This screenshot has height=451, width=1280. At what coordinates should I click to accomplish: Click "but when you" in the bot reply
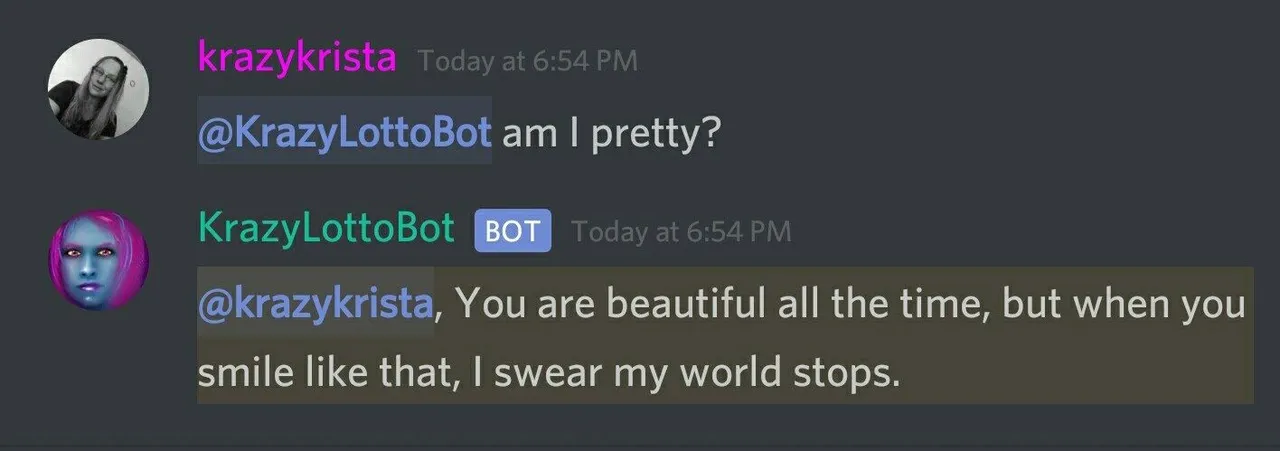(x=1123, y=304)
